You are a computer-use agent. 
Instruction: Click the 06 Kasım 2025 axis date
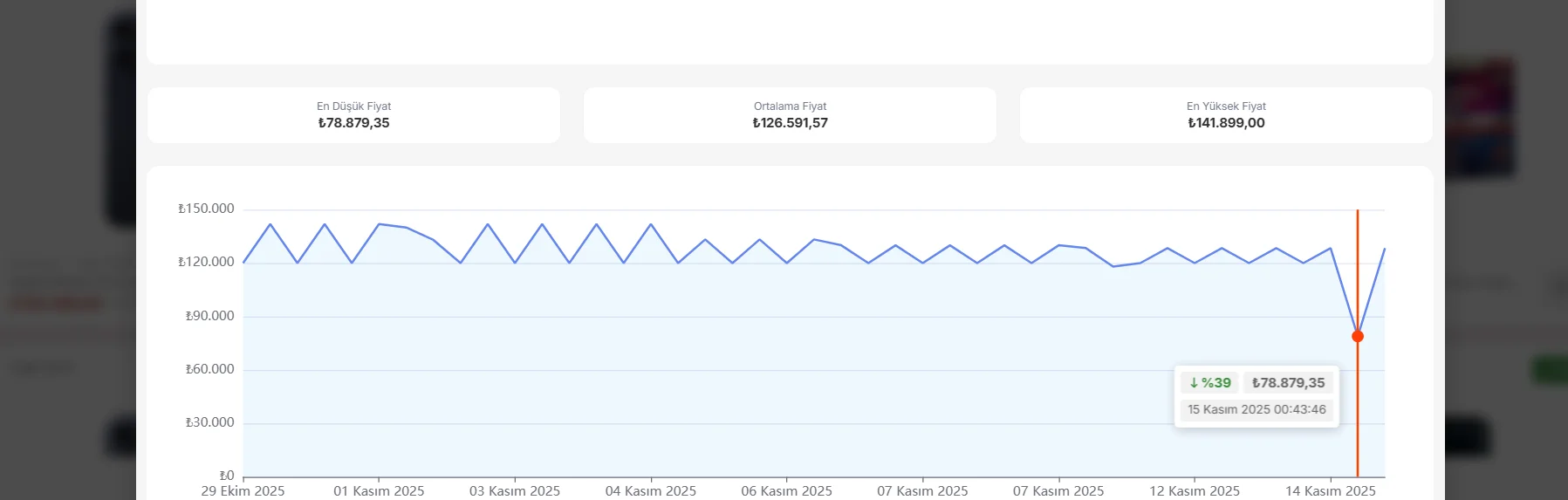click(x=786, y=491)
